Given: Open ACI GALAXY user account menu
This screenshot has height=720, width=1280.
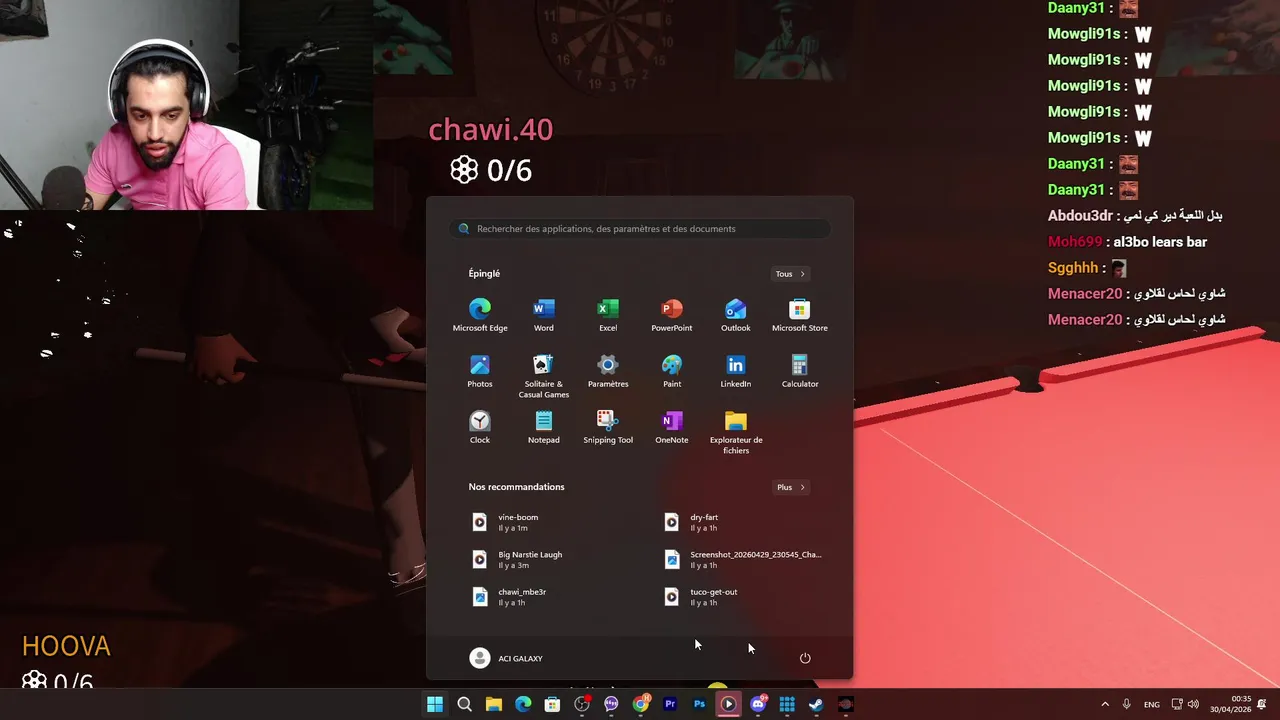Looking at the screenshot, I should [507, 658].
